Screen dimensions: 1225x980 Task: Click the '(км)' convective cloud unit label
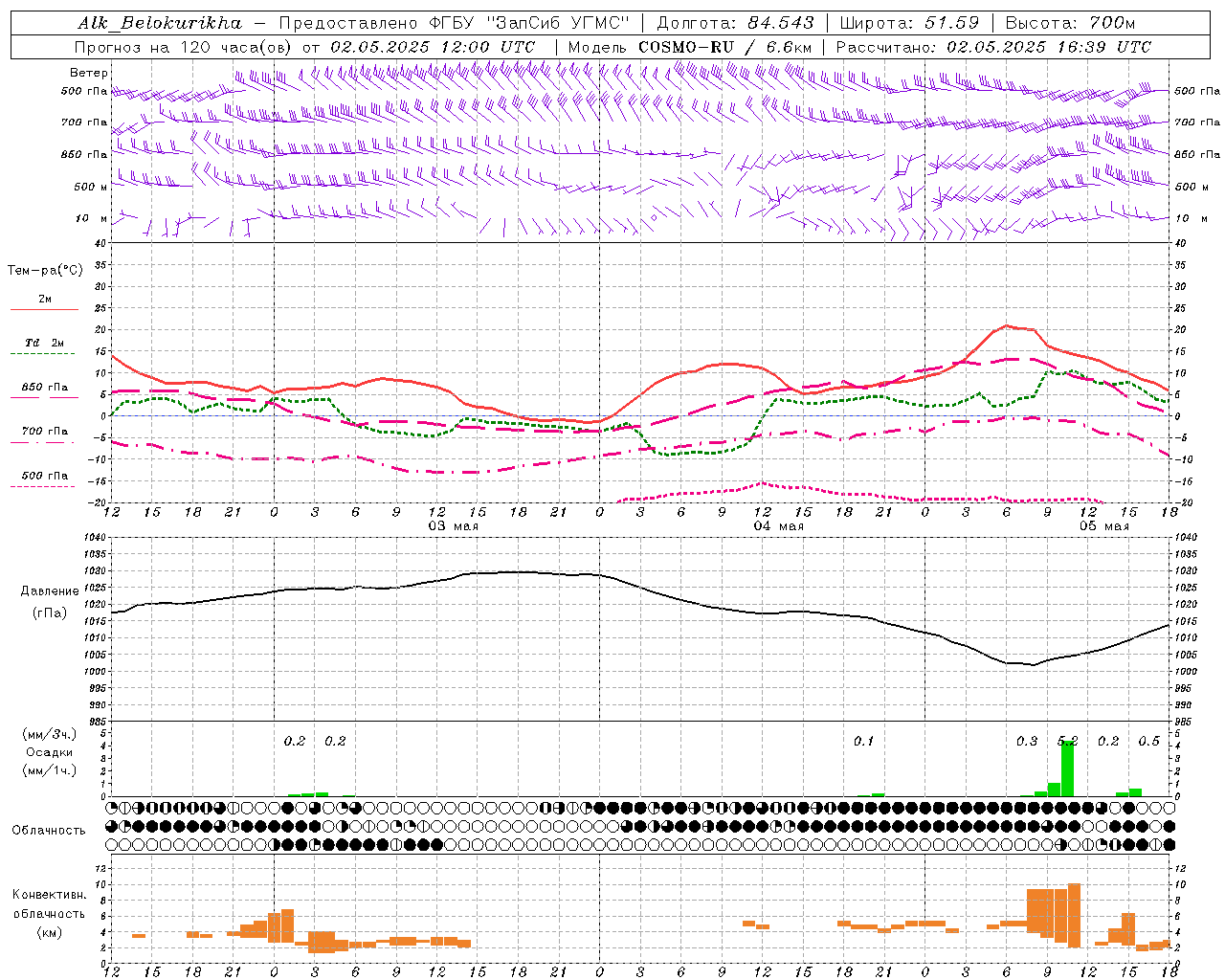coord(49,932)
